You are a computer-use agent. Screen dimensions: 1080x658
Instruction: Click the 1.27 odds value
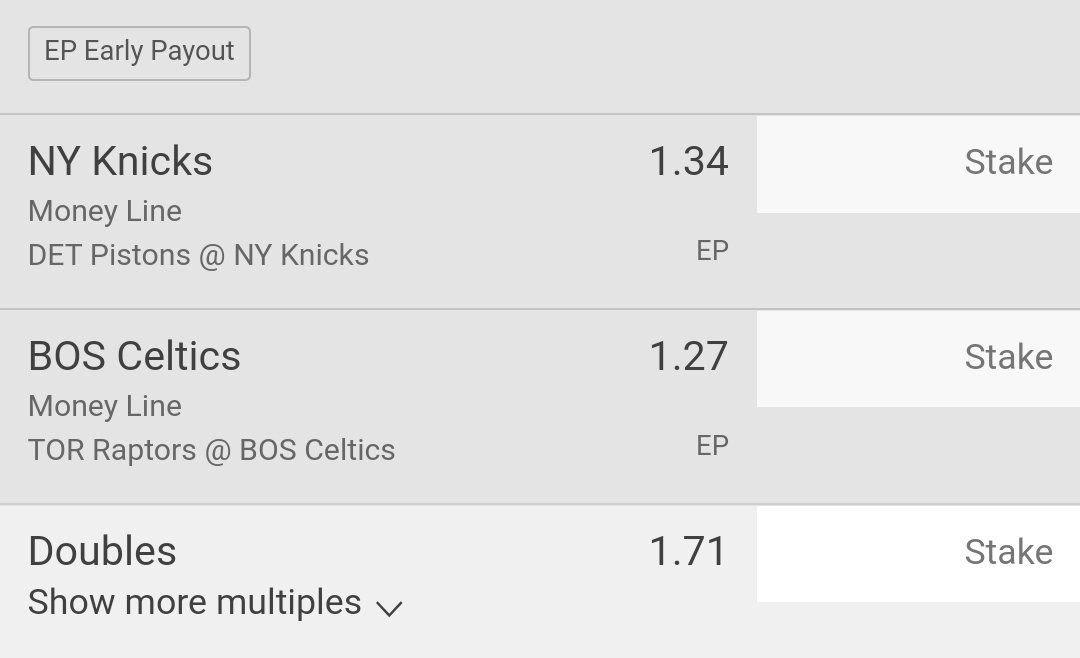[689, 356]
